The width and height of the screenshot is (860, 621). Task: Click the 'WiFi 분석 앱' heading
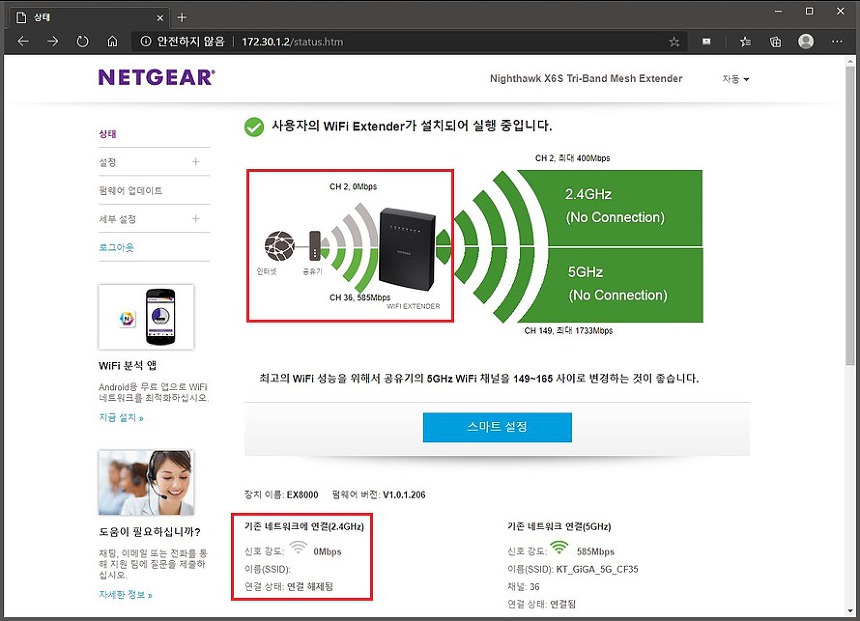(128, 365)
